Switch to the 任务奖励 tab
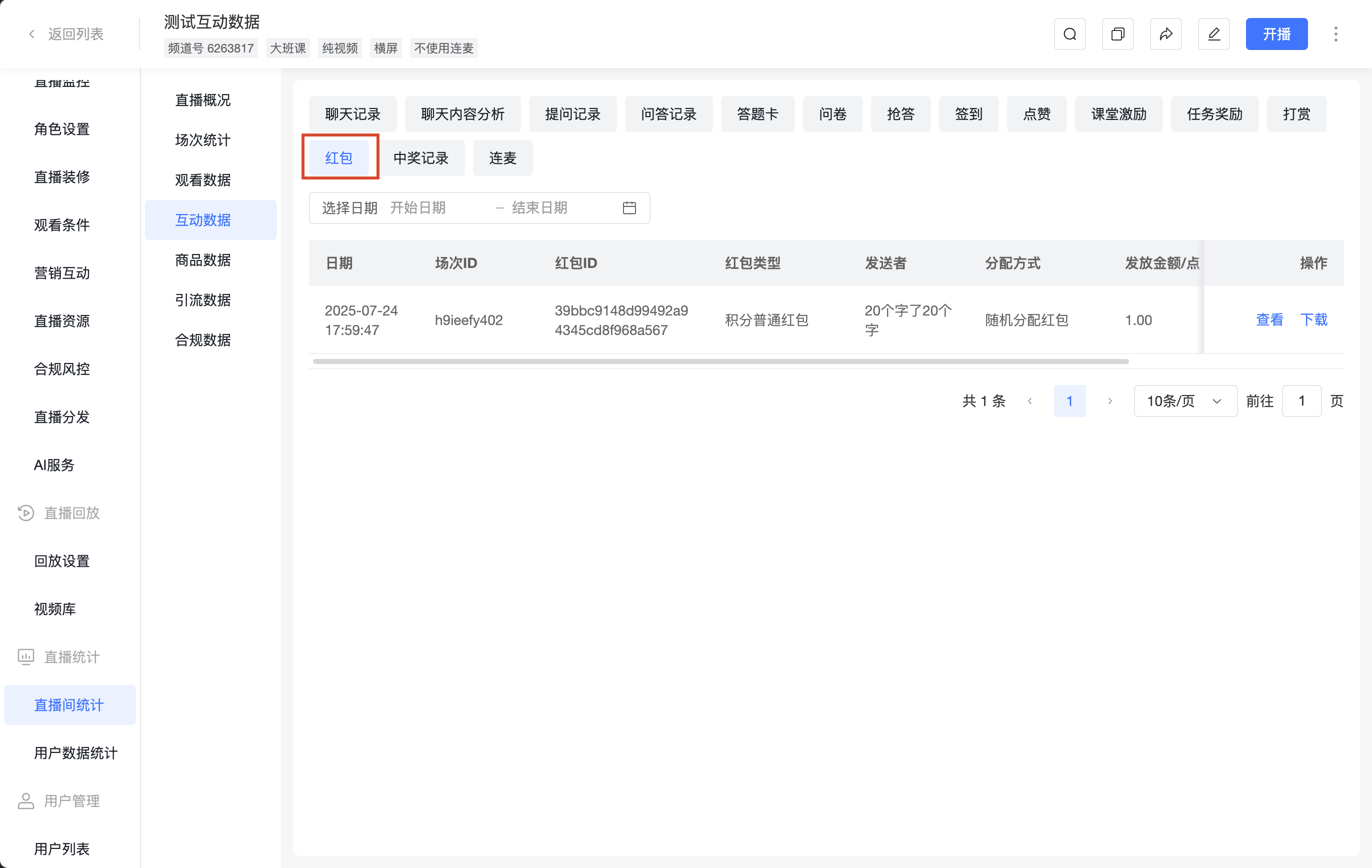Viewport: 1372px width, 868px height. point(1214,114)
